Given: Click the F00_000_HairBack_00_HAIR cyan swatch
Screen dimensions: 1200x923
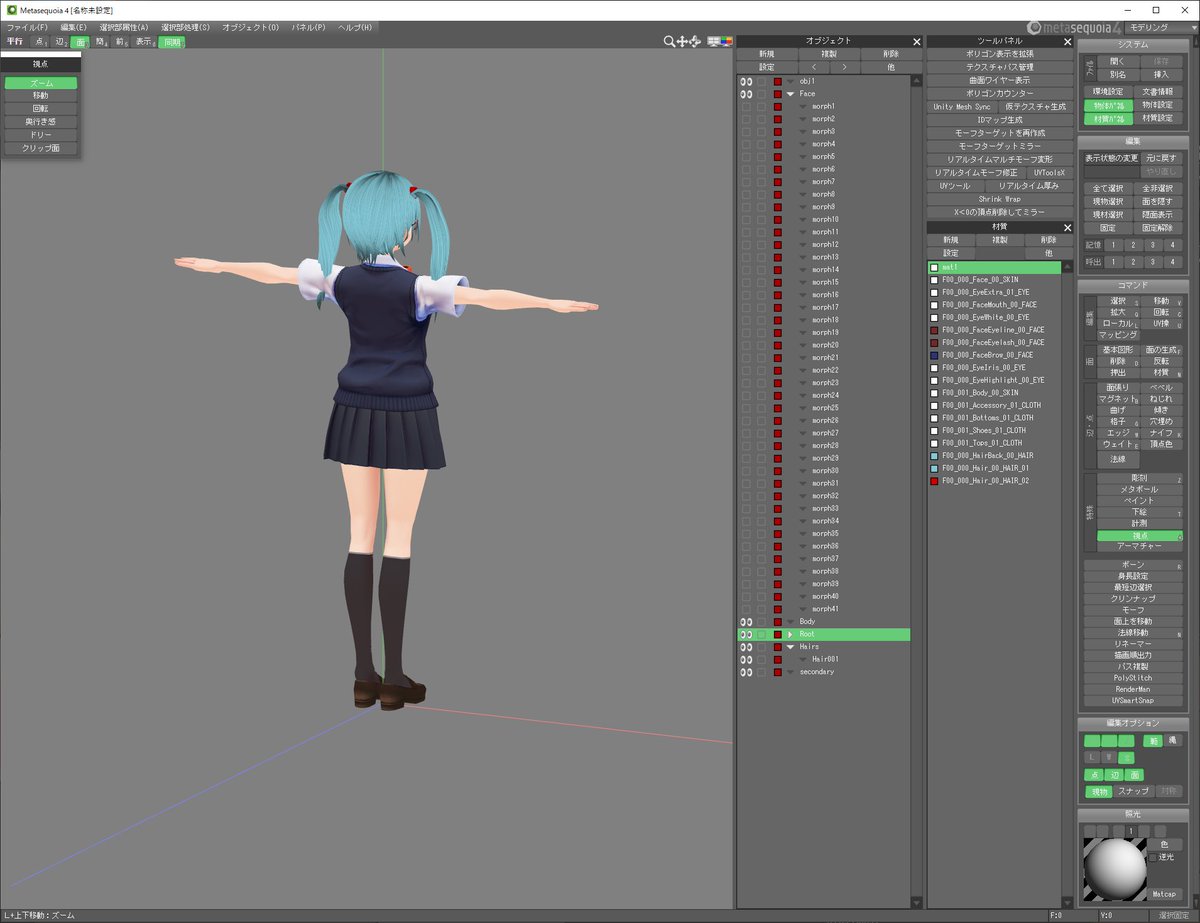Looking at the screenshot, I should point(934,456).
